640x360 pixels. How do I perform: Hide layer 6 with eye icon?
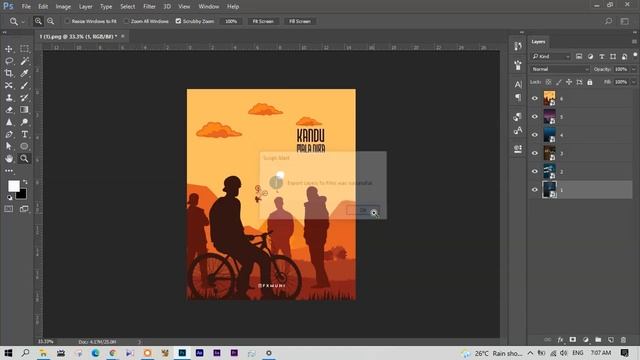pos(535,98)
